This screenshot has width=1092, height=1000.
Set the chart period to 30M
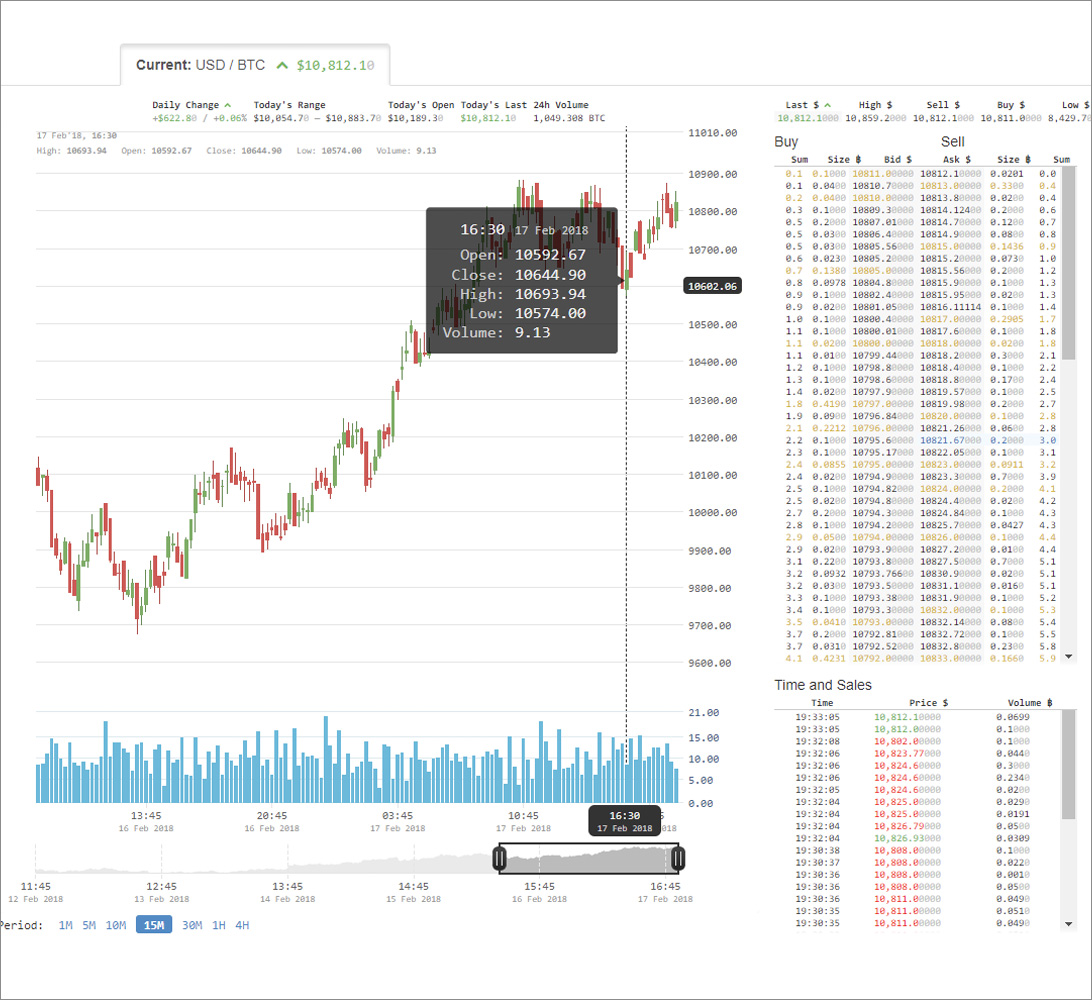[191, 925]
